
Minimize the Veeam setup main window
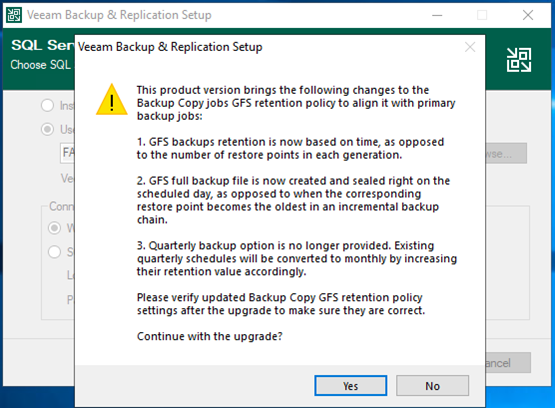point(437,15)
